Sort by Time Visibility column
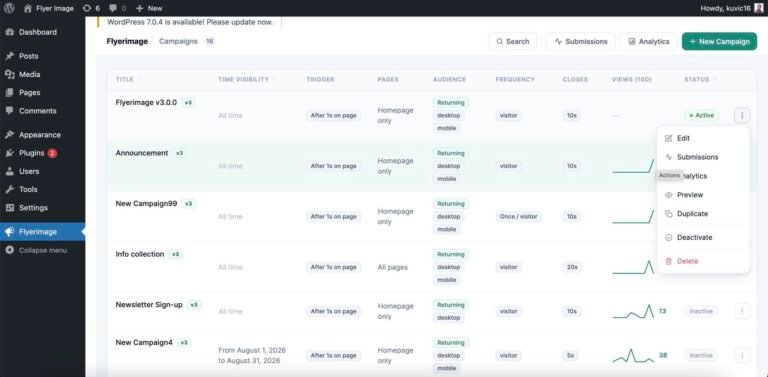The width and height of the screenshot is (768, 377). click(x=246, y=79)
